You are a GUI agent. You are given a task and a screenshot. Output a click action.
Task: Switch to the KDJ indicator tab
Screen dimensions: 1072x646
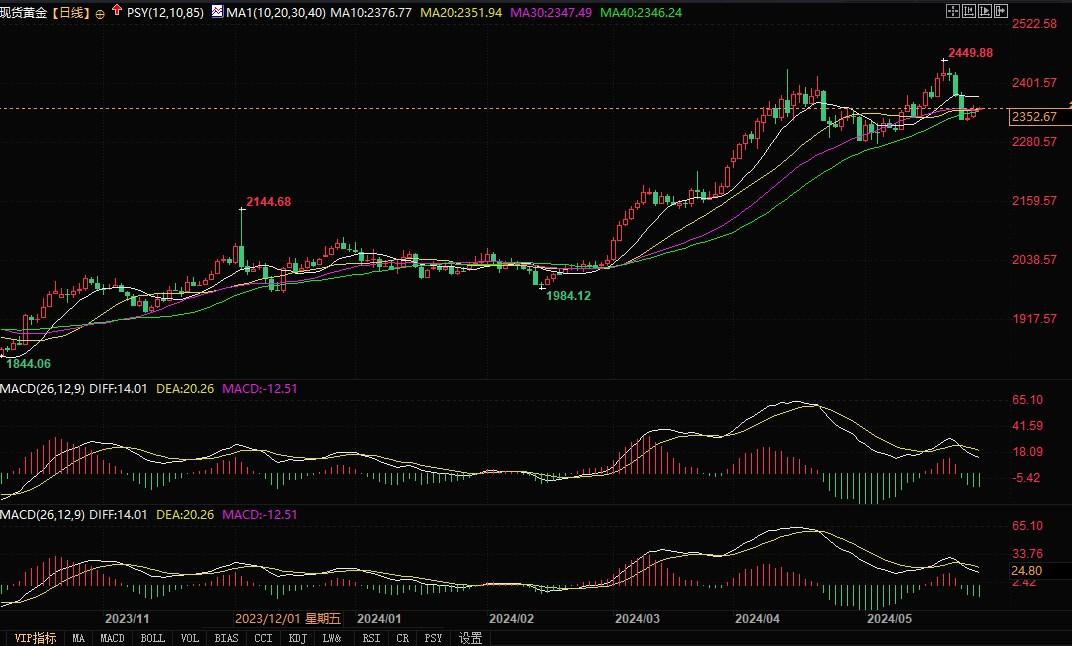tap(297, 638)
